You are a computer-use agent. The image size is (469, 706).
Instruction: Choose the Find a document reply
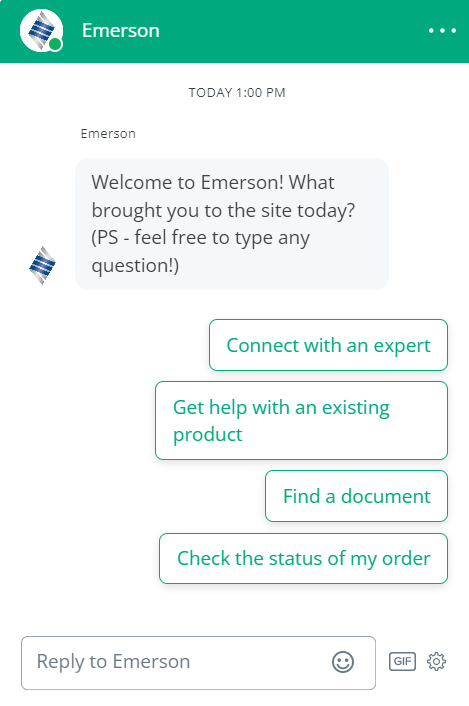356,496
